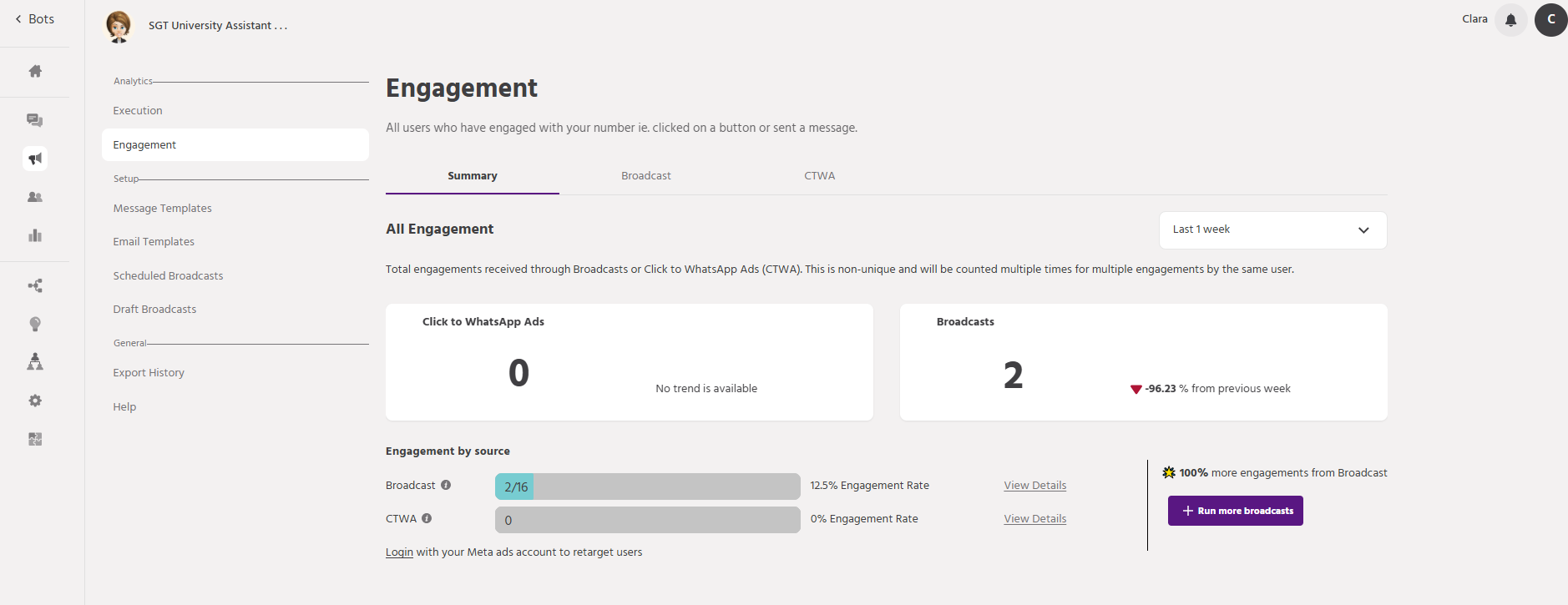Switch to the CTWA tab
This screenshot has height=605, width=1568.
819,176
